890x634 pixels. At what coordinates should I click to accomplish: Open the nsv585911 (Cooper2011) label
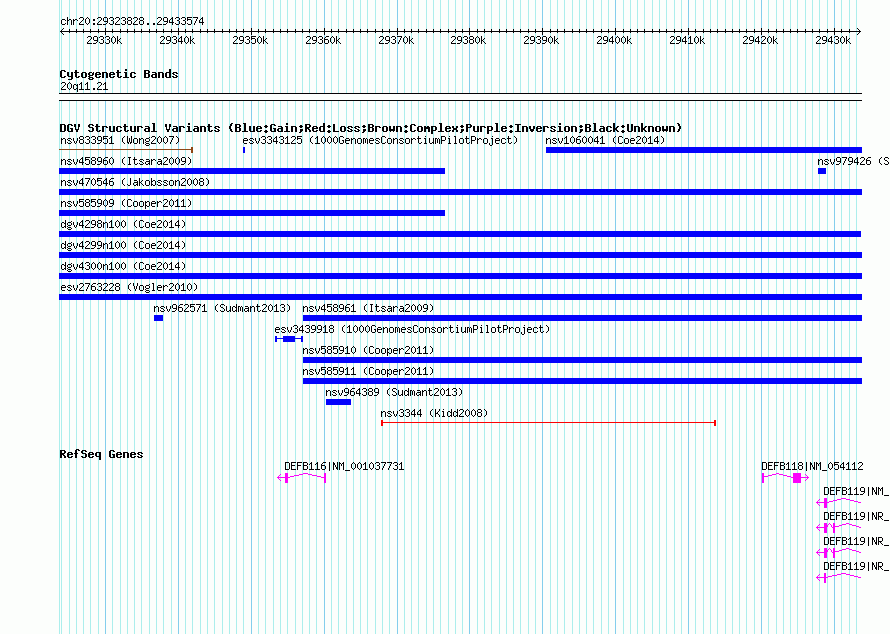click(x=368, y=371)
